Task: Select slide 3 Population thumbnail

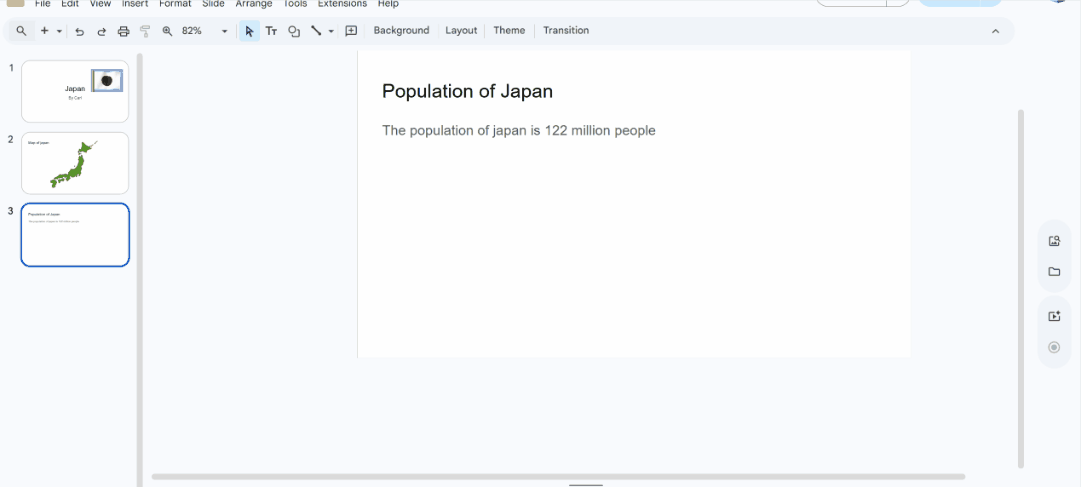Action: coord(75,235)
